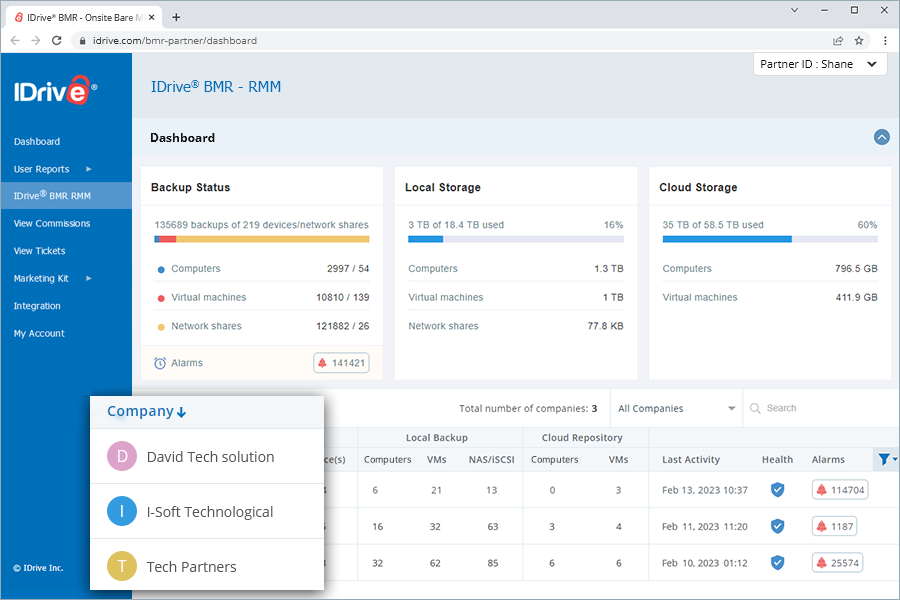This screenshot has width=900, height=600.
Task: Click the David Tech solution avatar D
Action: tap(122, 456)
